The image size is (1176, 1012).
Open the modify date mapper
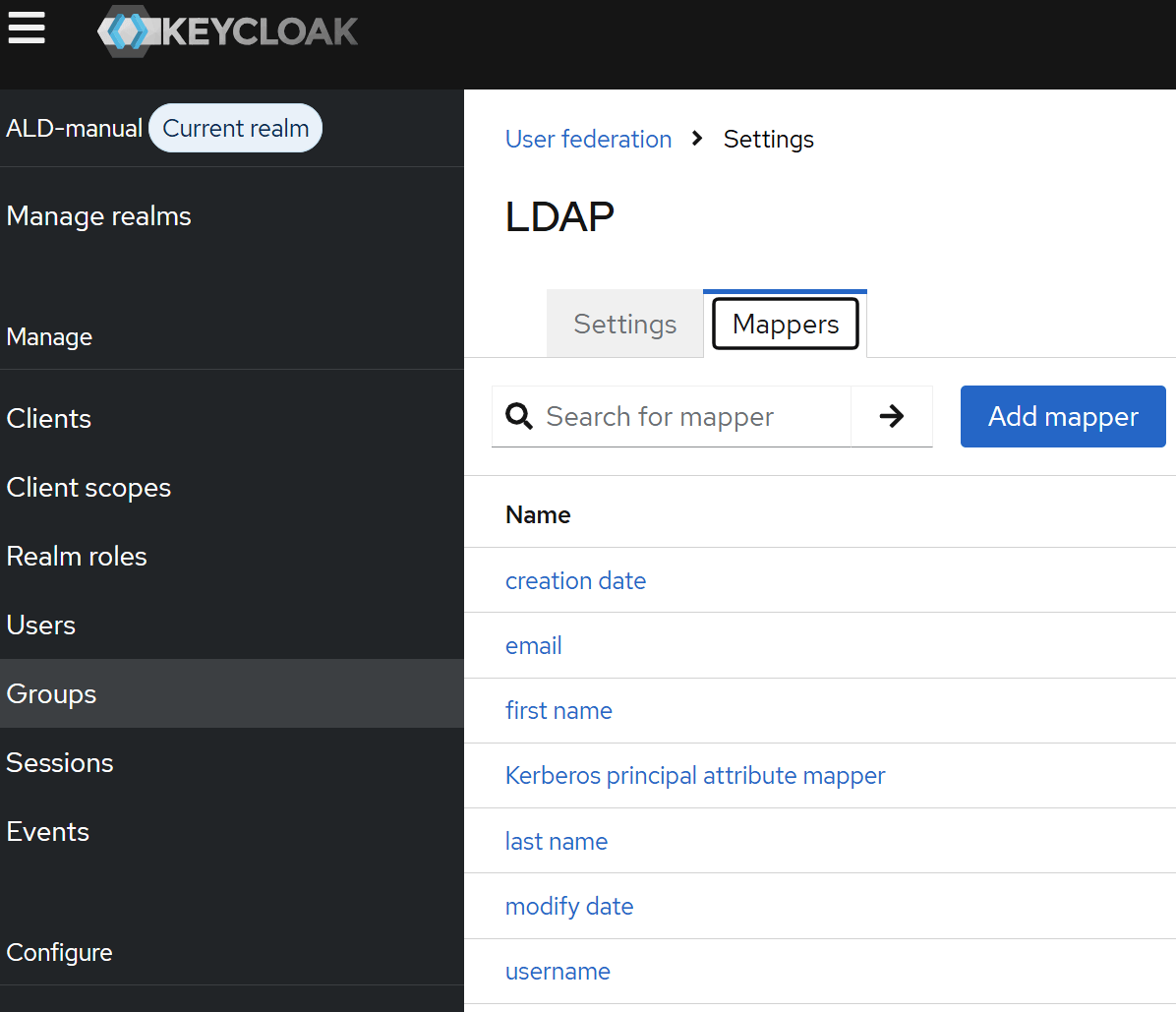(x=569, y=906)
